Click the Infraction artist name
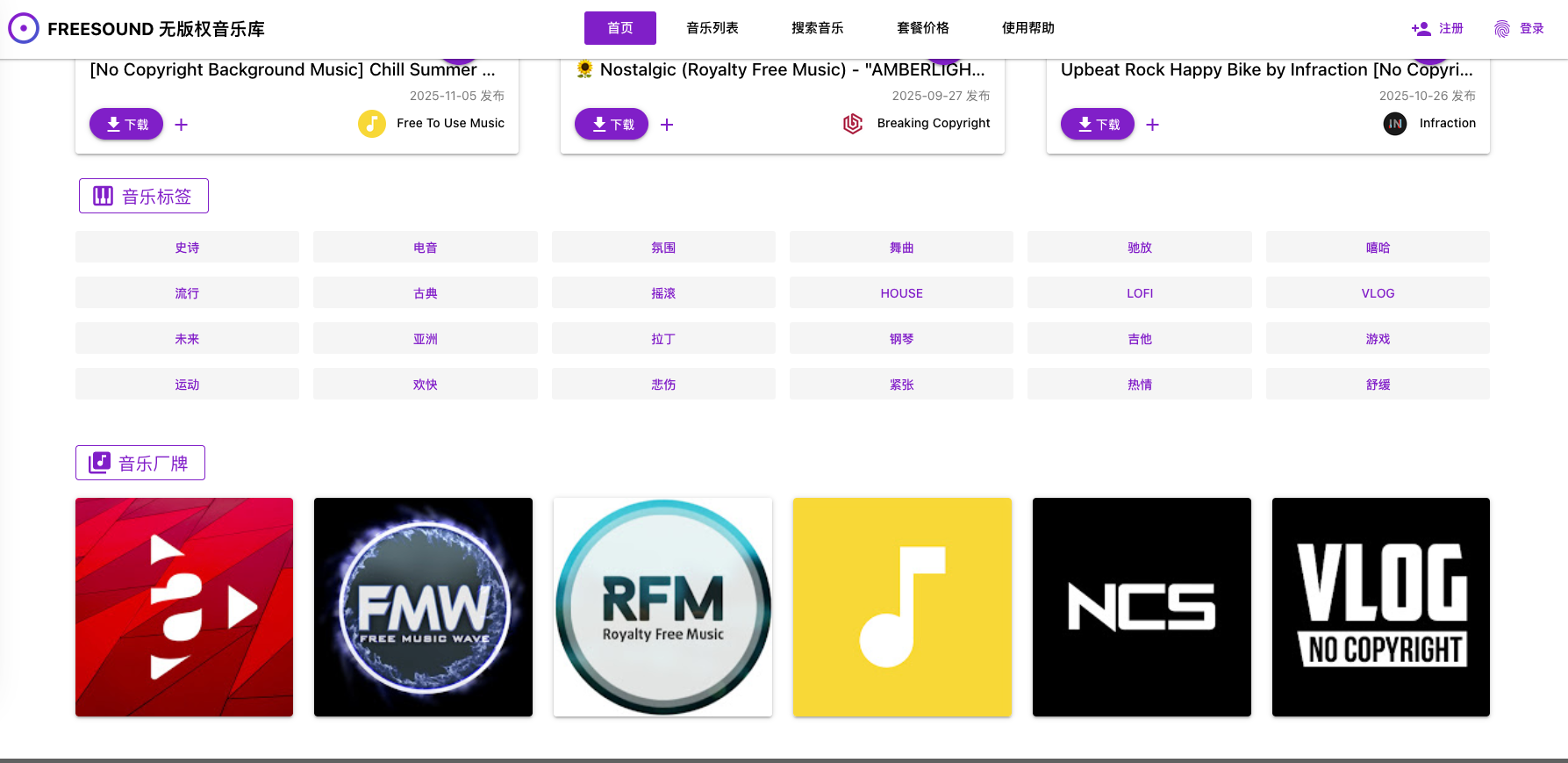Viewport: 1568px width, 763px height. tap(1448, 124)
